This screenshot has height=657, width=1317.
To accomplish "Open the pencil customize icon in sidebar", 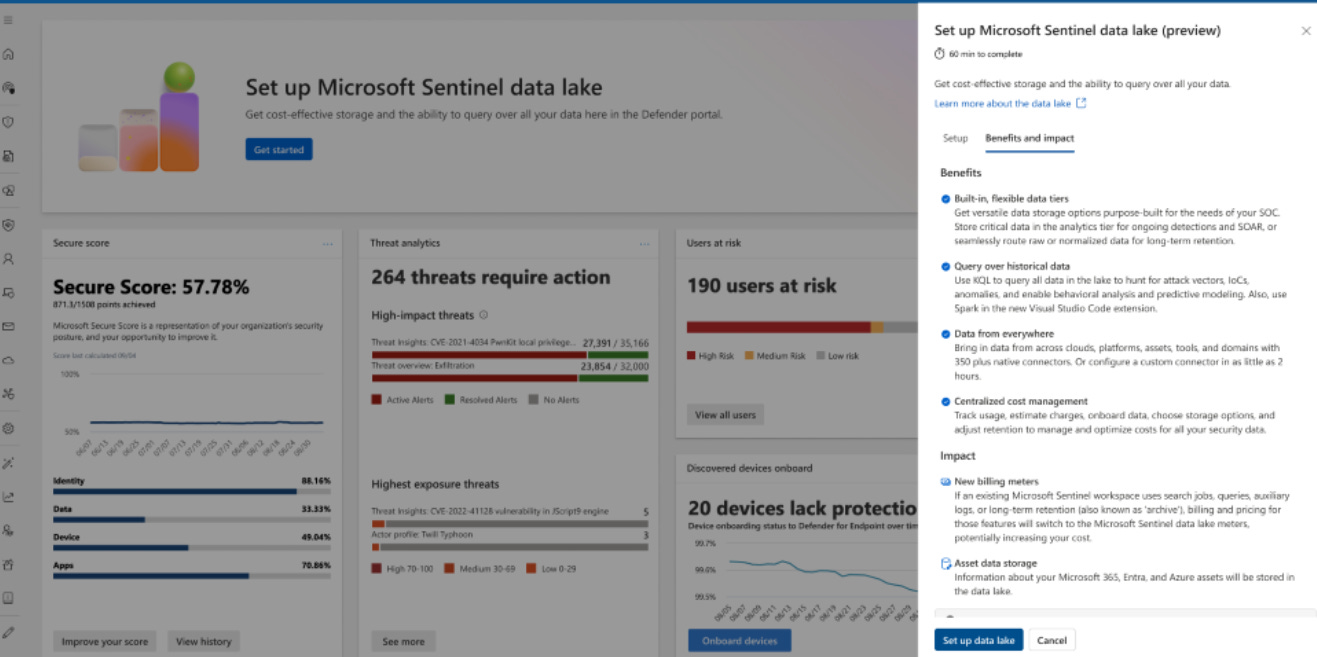I will (x=8, y=632).
